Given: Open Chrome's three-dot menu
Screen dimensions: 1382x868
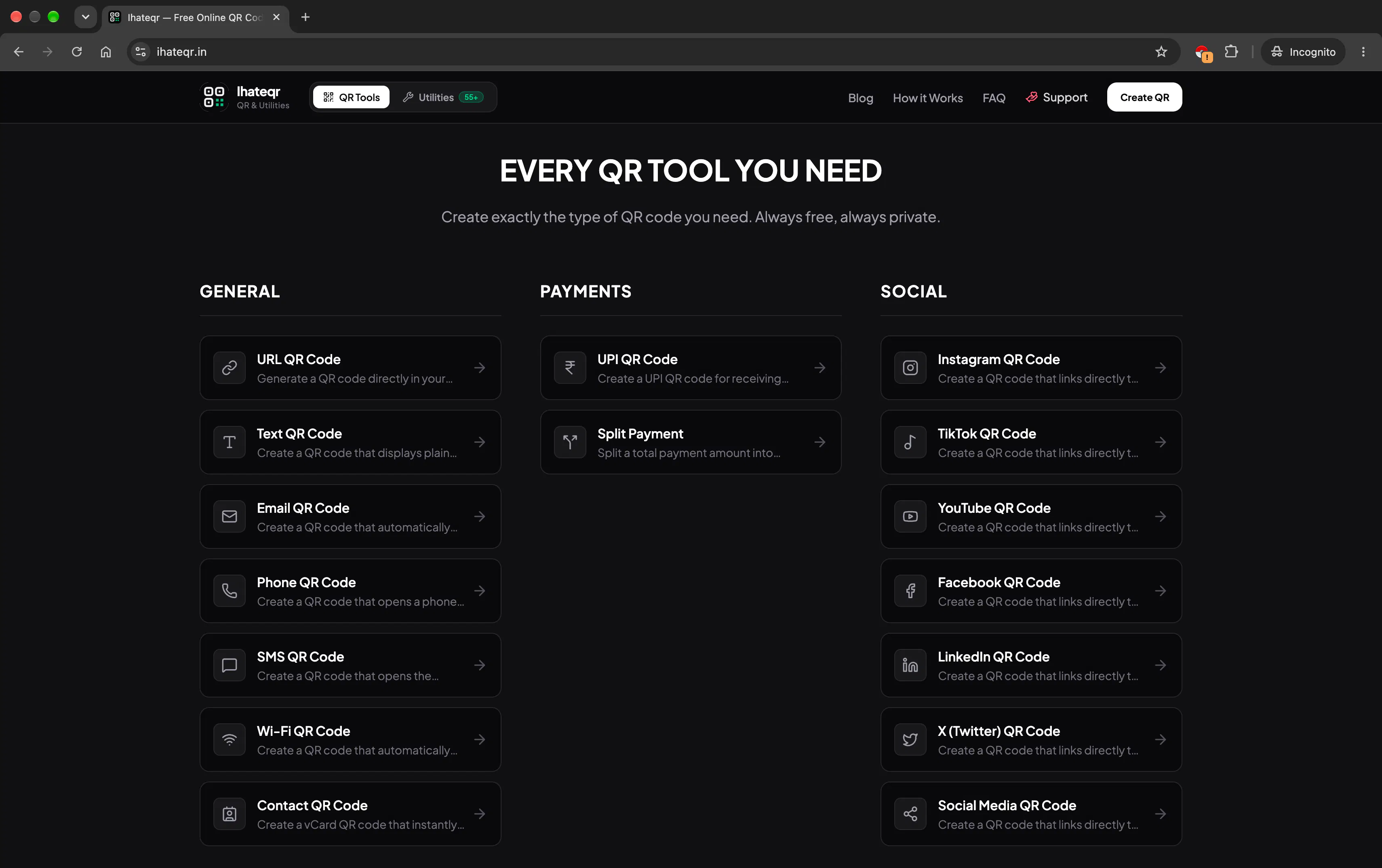Looking at the screenshot, I should 1363,52.
